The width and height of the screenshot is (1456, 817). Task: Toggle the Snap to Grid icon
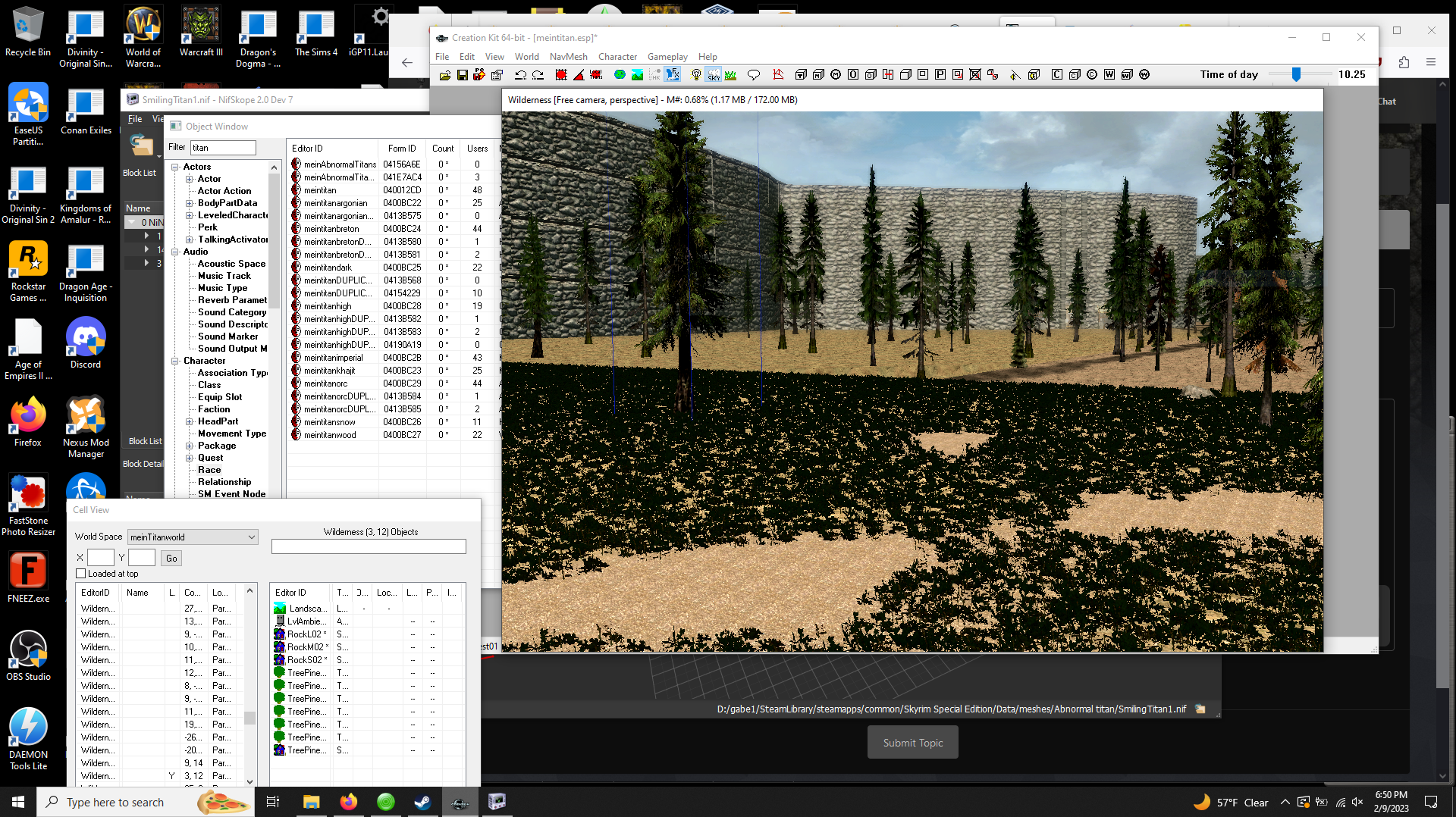(x=561, y=75)
